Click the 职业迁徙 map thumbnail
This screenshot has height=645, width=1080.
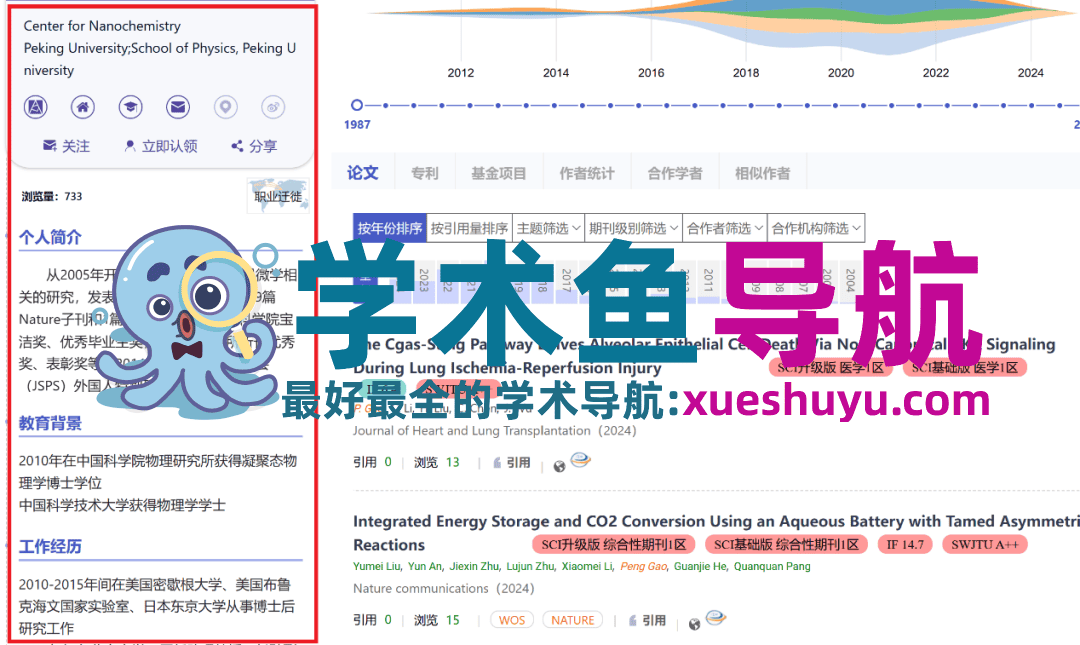click(278, 196)
